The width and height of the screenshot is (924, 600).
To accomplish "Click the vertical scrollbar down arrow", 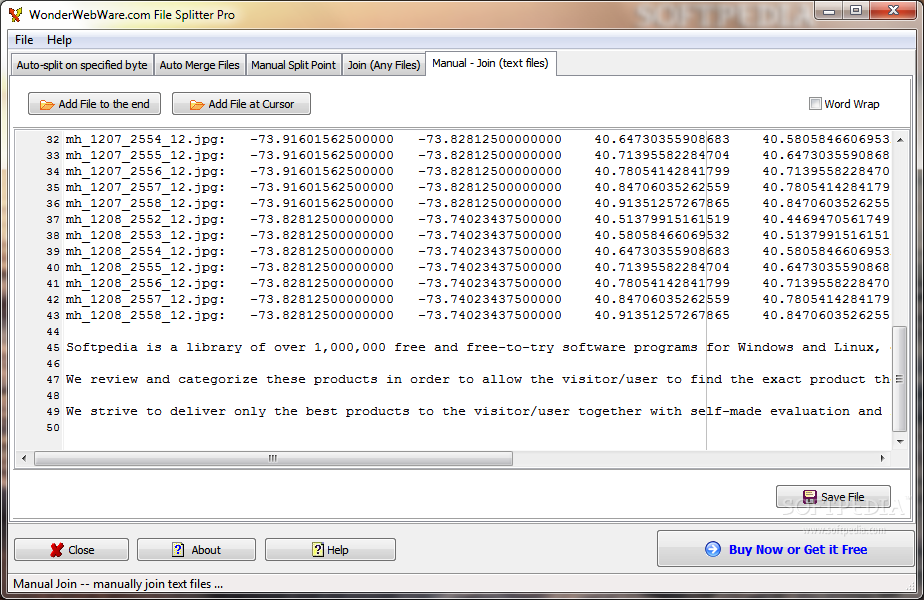I will click(x=900, y=441).
